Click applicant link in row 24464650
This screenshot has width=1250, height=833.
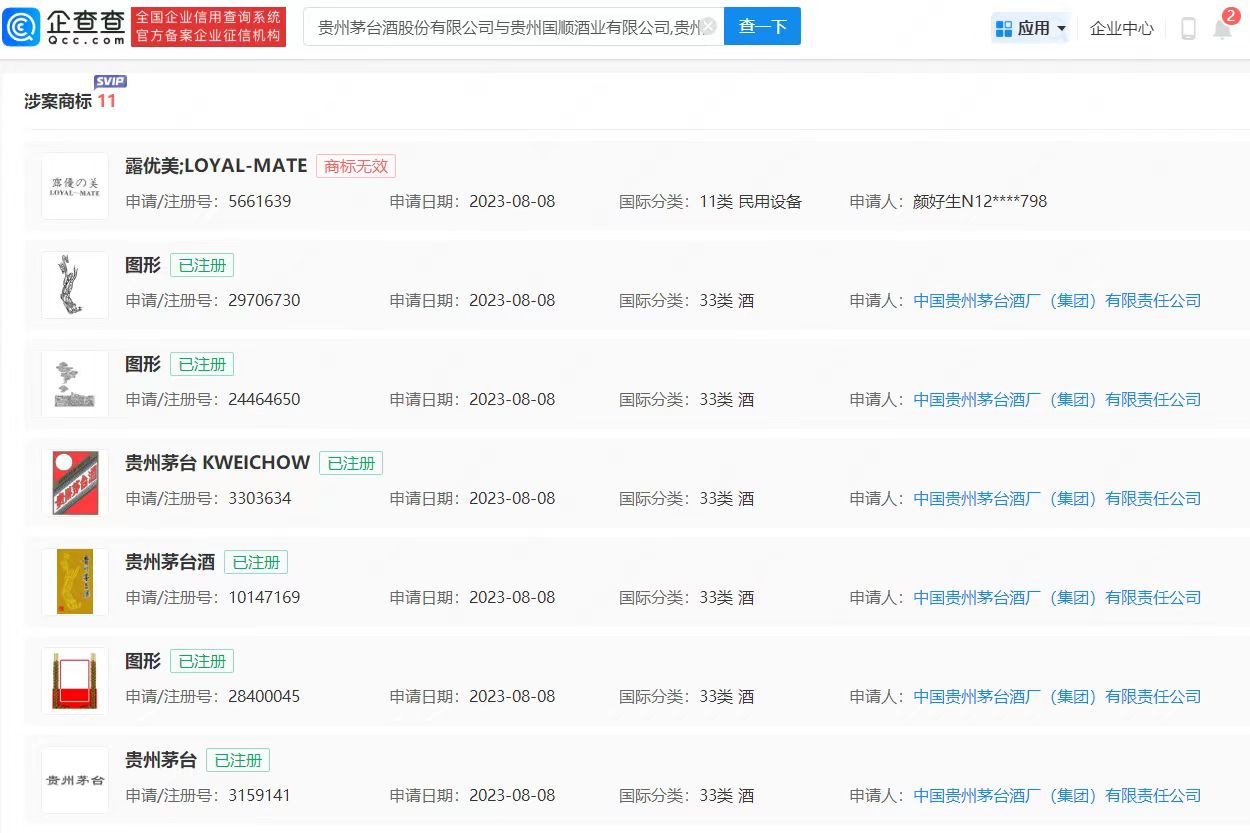pos(1057,399)
